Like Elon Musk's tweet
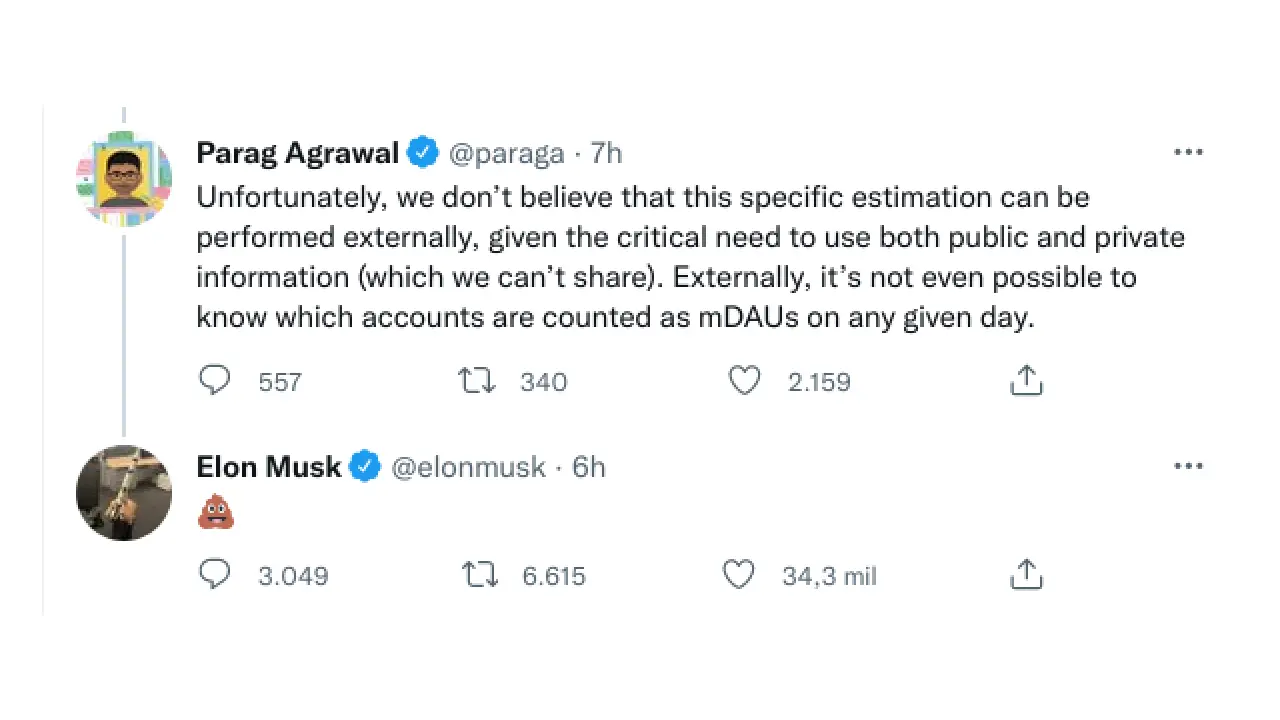 tap(738, 575)
